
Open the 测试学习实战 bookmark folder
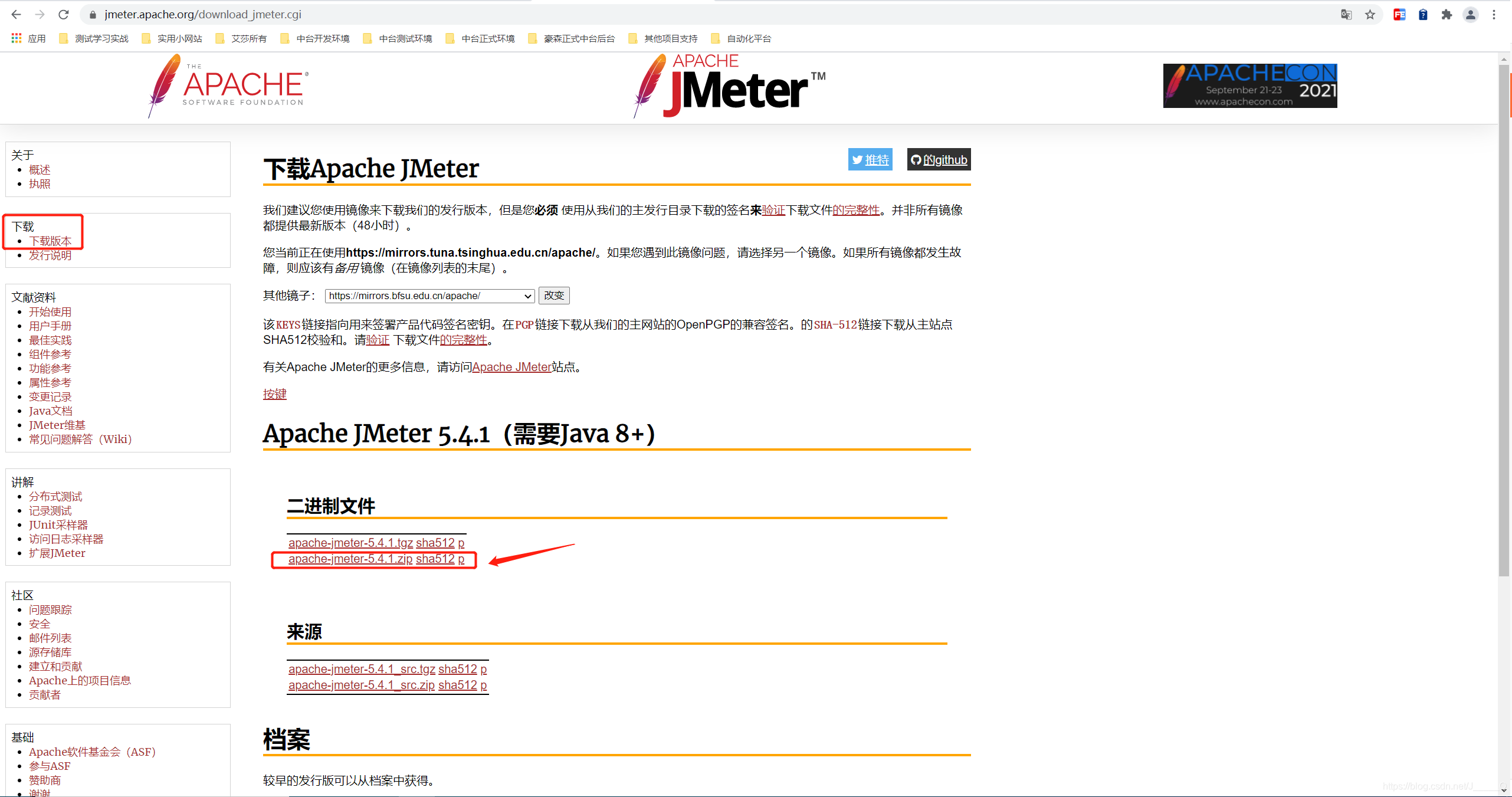pyautogui.click(x=94, y=38)
